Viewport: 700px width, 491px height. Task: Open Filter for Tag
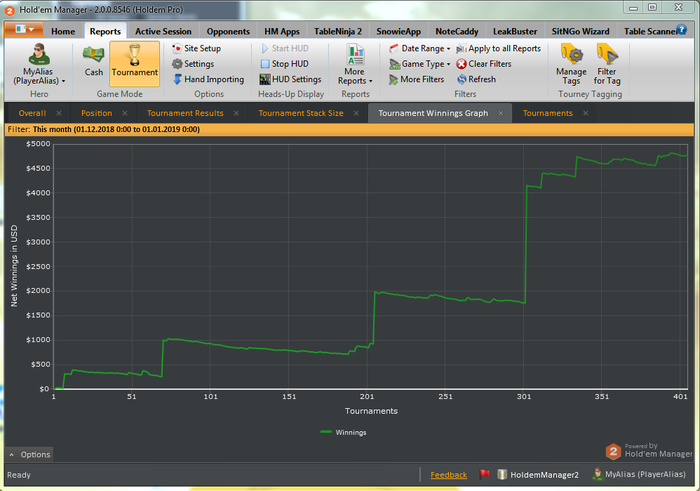click(x=607, y=64)
